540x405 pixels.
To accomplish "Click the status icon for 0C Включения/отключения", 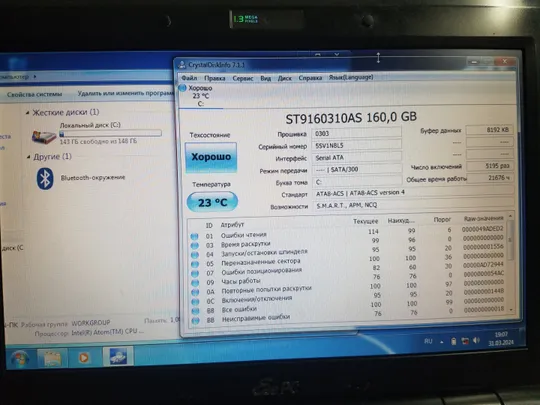I will coord(195,301).
